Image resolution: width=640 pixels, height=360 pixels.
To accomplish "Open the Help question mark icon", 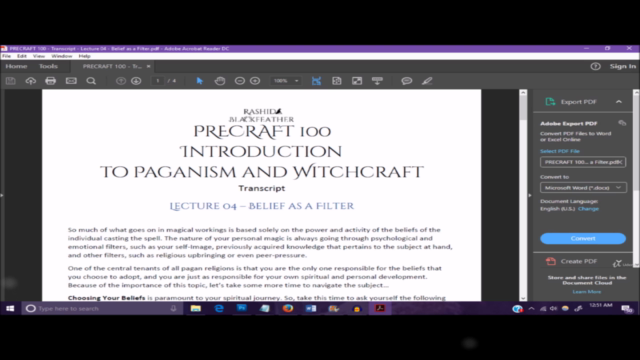I will pos(596,66).
